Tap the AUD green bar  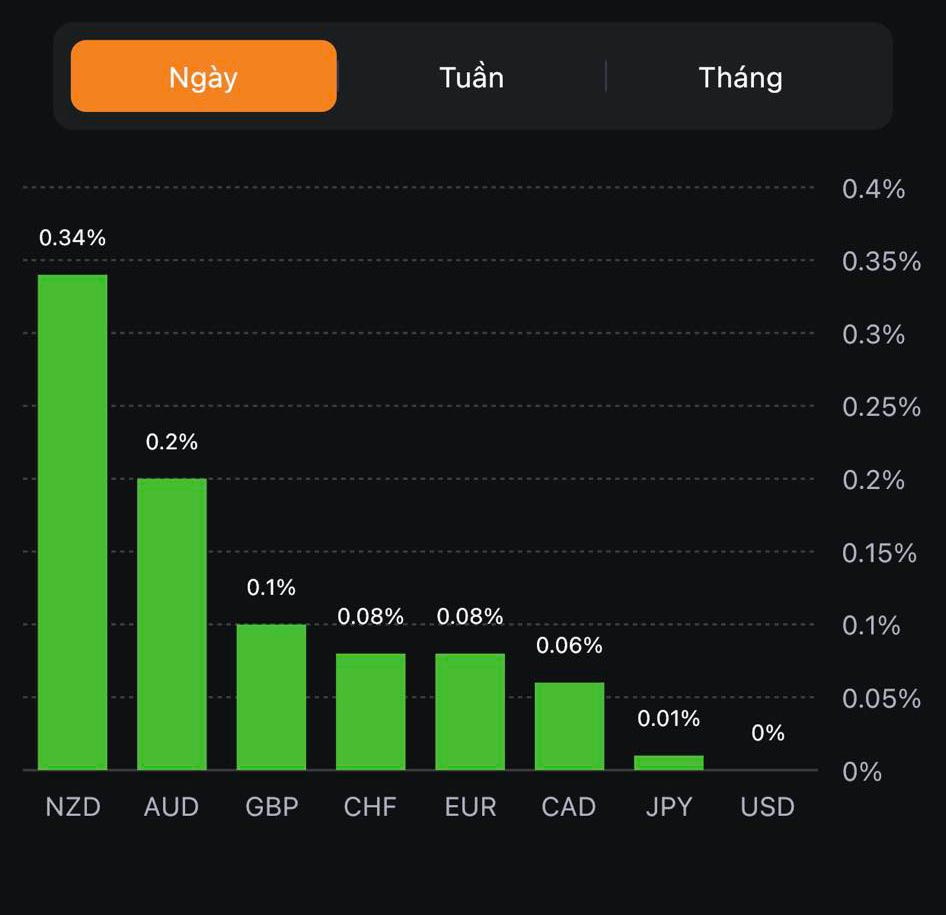(172, 624)
